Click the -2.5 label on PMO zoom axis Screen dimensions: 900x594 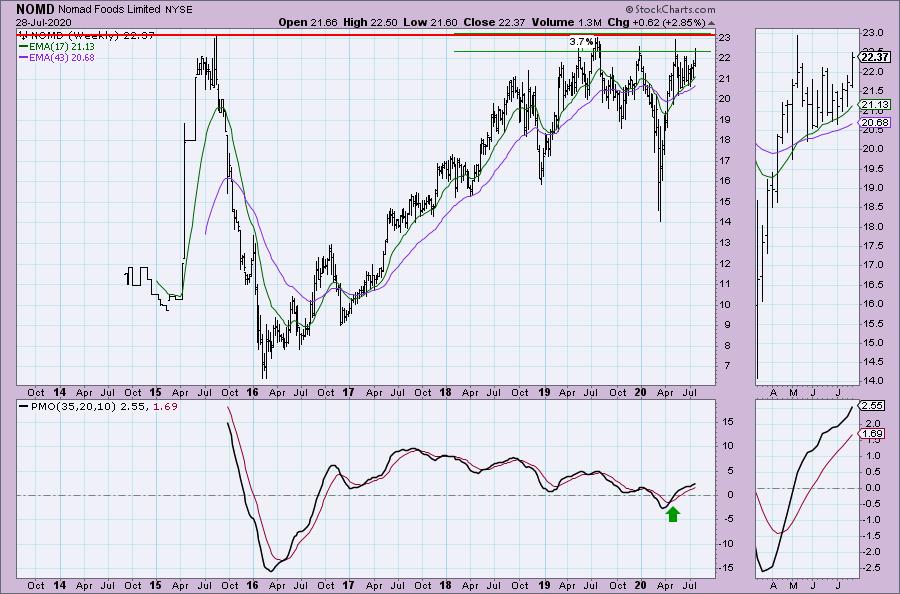click(x=871, y=568)
